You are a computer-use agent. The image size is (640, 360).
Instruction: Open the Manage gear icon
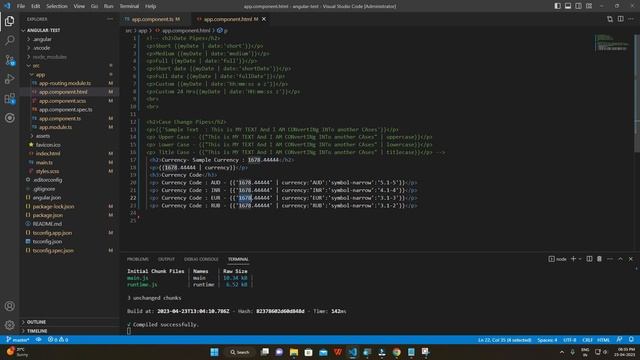(9, 325)
